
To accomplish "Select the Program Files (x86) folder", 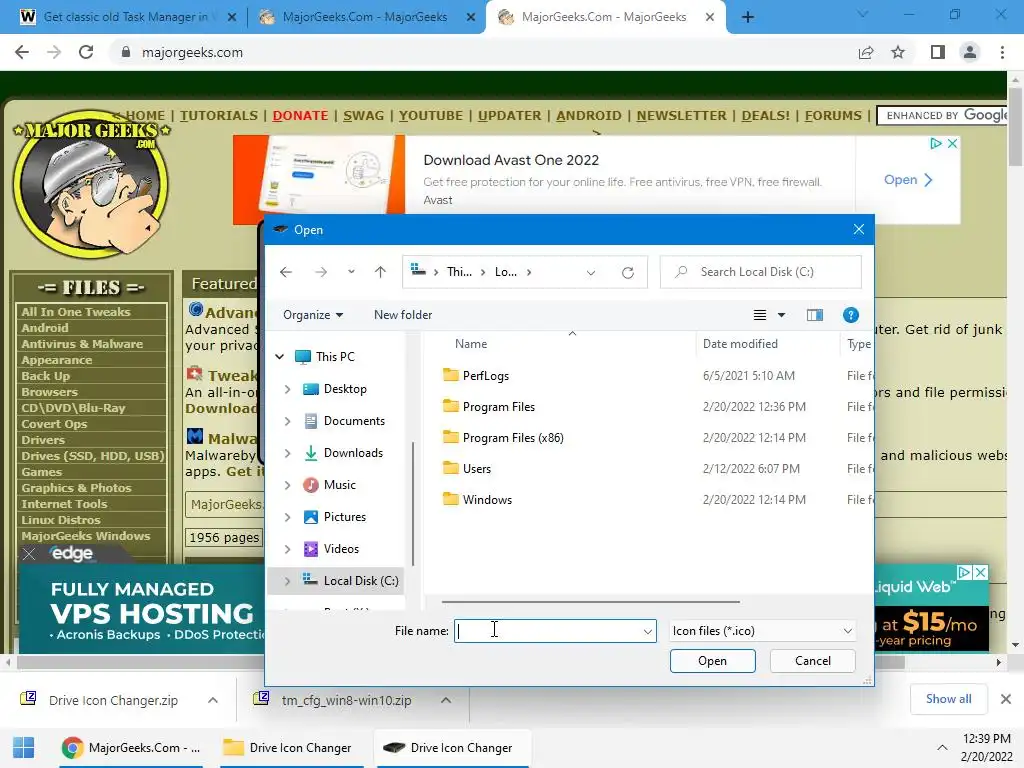I will (513, 438).
